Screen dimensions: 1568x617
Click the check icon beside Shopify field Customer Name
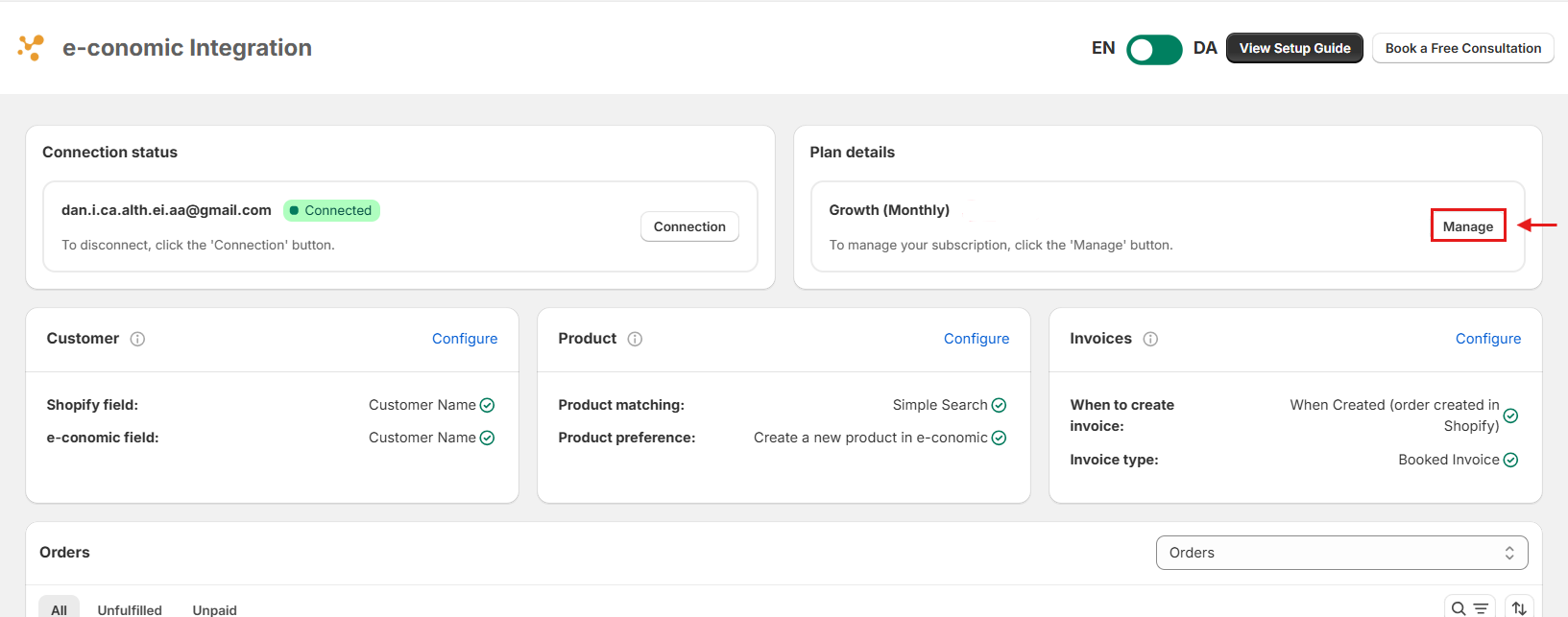[487, 405]
